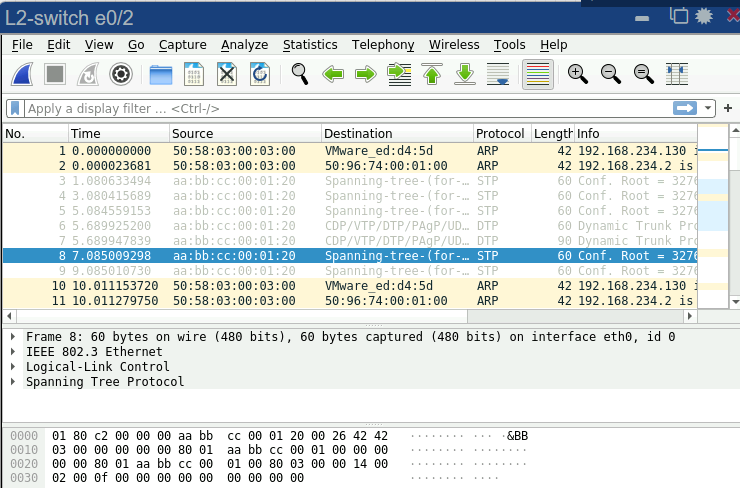740x488 pixels.
Task: Open the File menu
Action: 22,45
